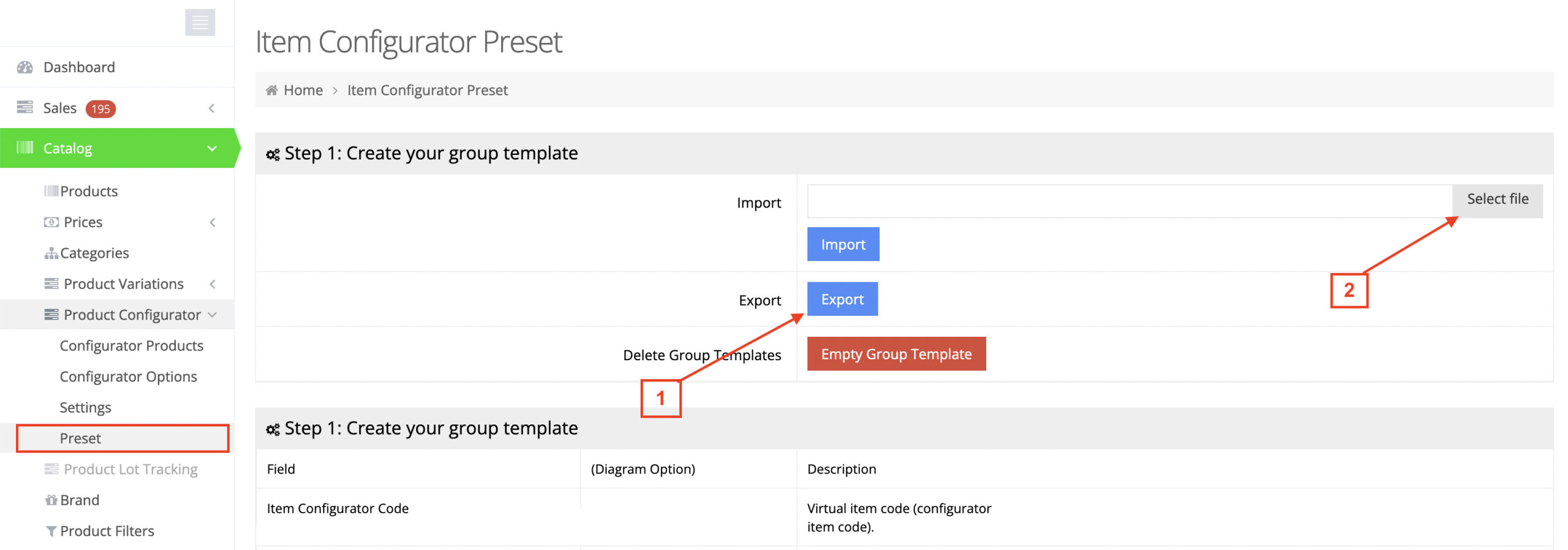
Task: Click the red Empty Group Template button
Action: click(895, 354)
